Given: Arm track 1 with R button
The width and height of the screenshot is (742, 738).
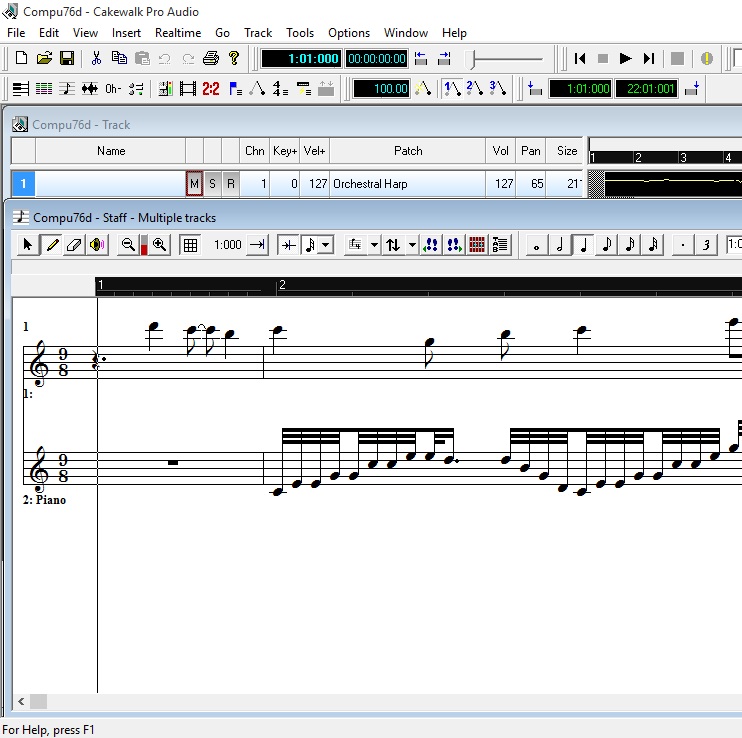Looking at the screenshot, I should coord(231,184).
